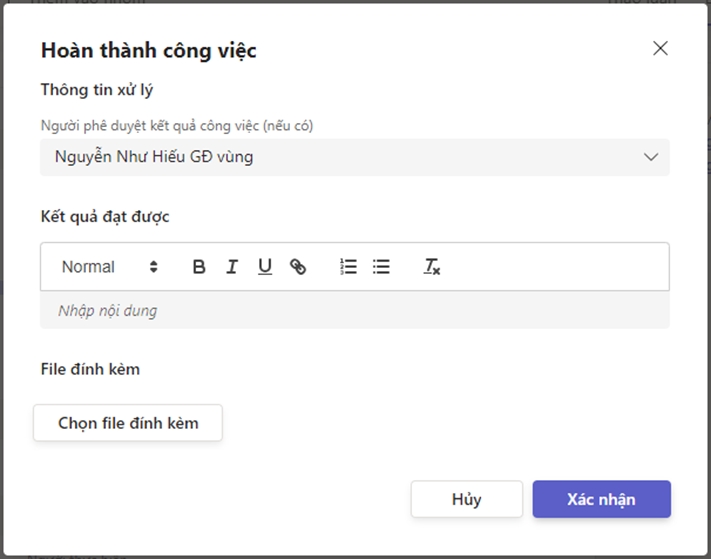Click the up-down arrows beside Normal
Image resolution: width=711 pixels, height=559 pixels.
[154, 267]
